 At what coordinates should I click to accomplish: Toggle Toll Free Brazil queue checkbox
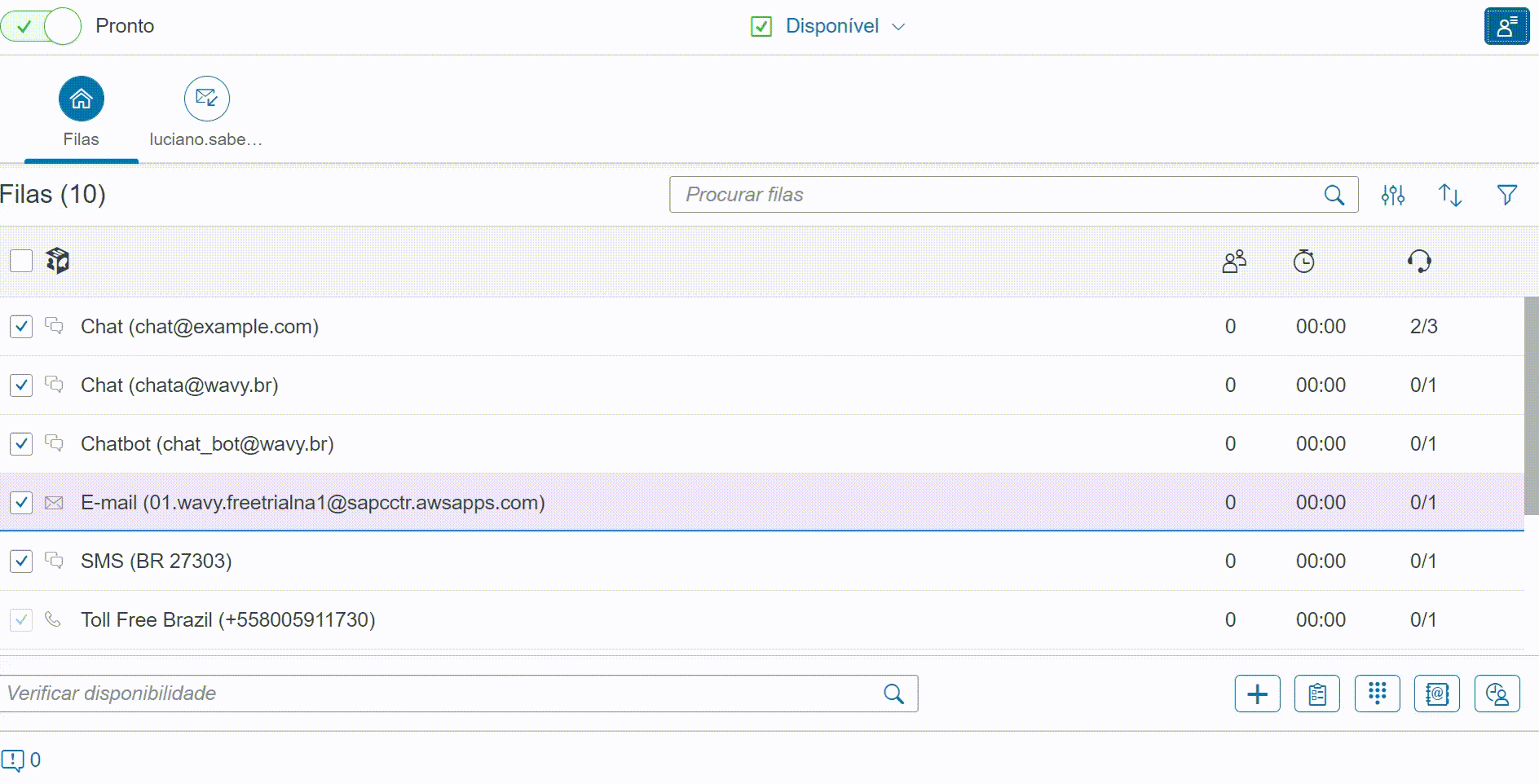pyautogui.click(x=21, y=620)
